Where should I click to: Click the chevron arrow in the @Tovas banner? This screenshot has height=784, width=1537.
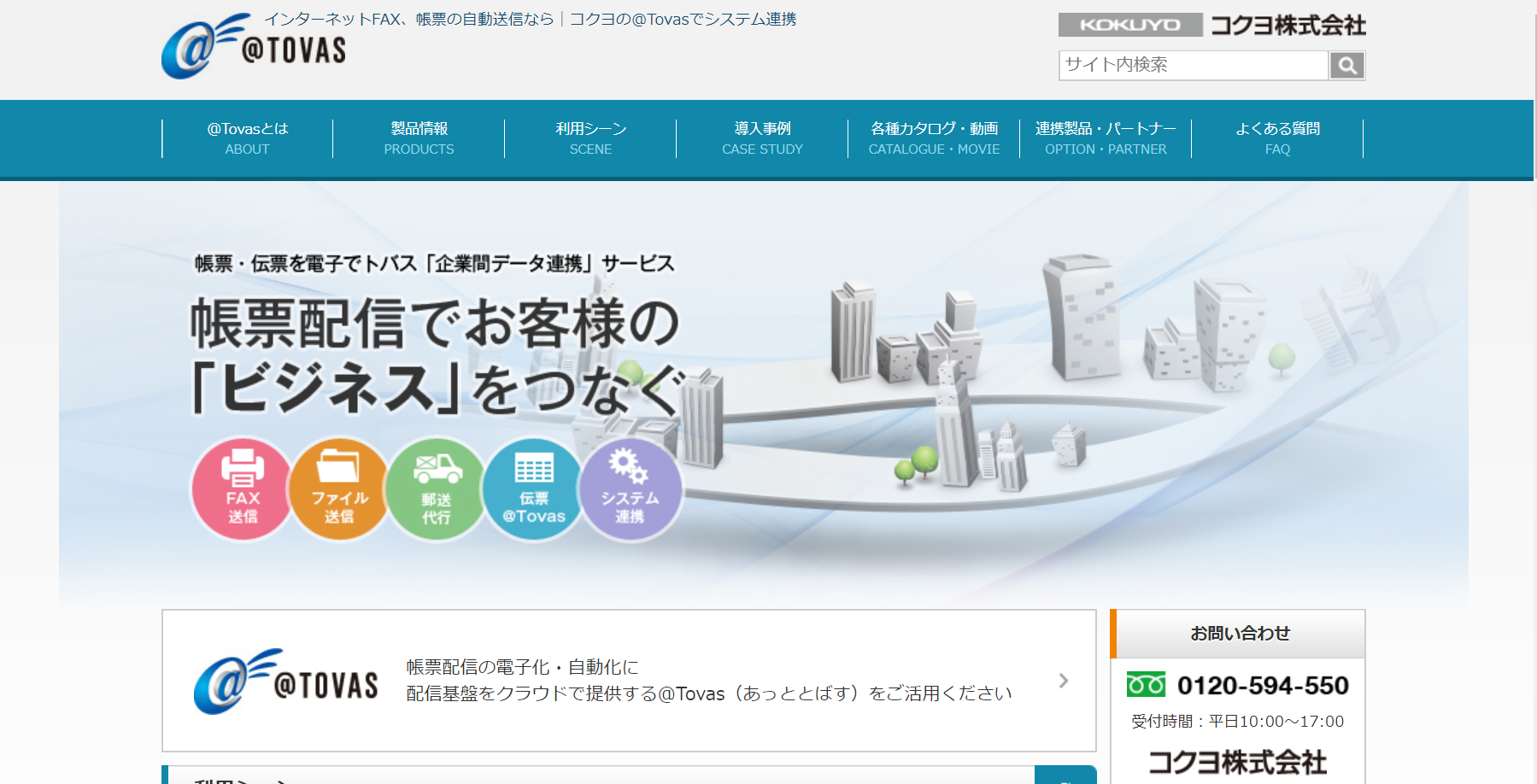point(1064,681)
